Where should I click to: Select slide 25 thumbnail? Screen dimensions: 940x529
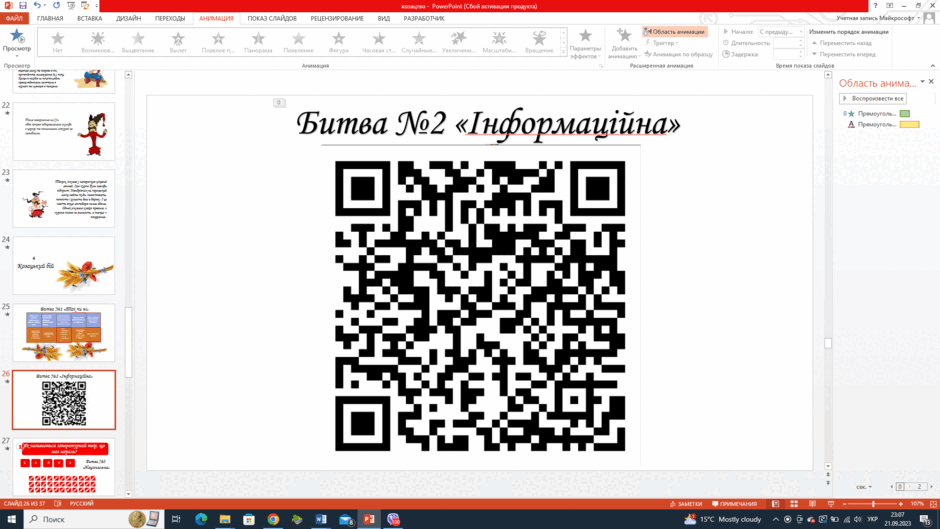coord(64,332)
